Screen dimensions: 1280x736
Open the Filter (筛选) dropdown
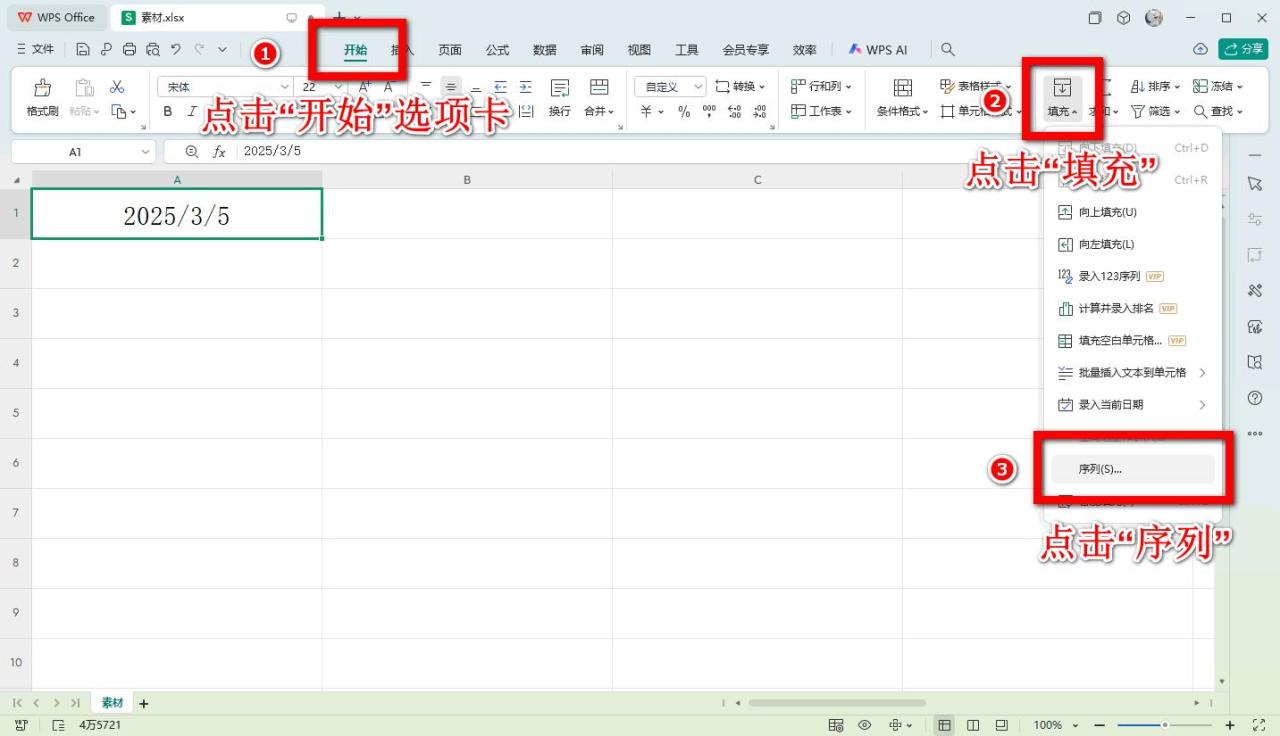tap(1155, 111)
